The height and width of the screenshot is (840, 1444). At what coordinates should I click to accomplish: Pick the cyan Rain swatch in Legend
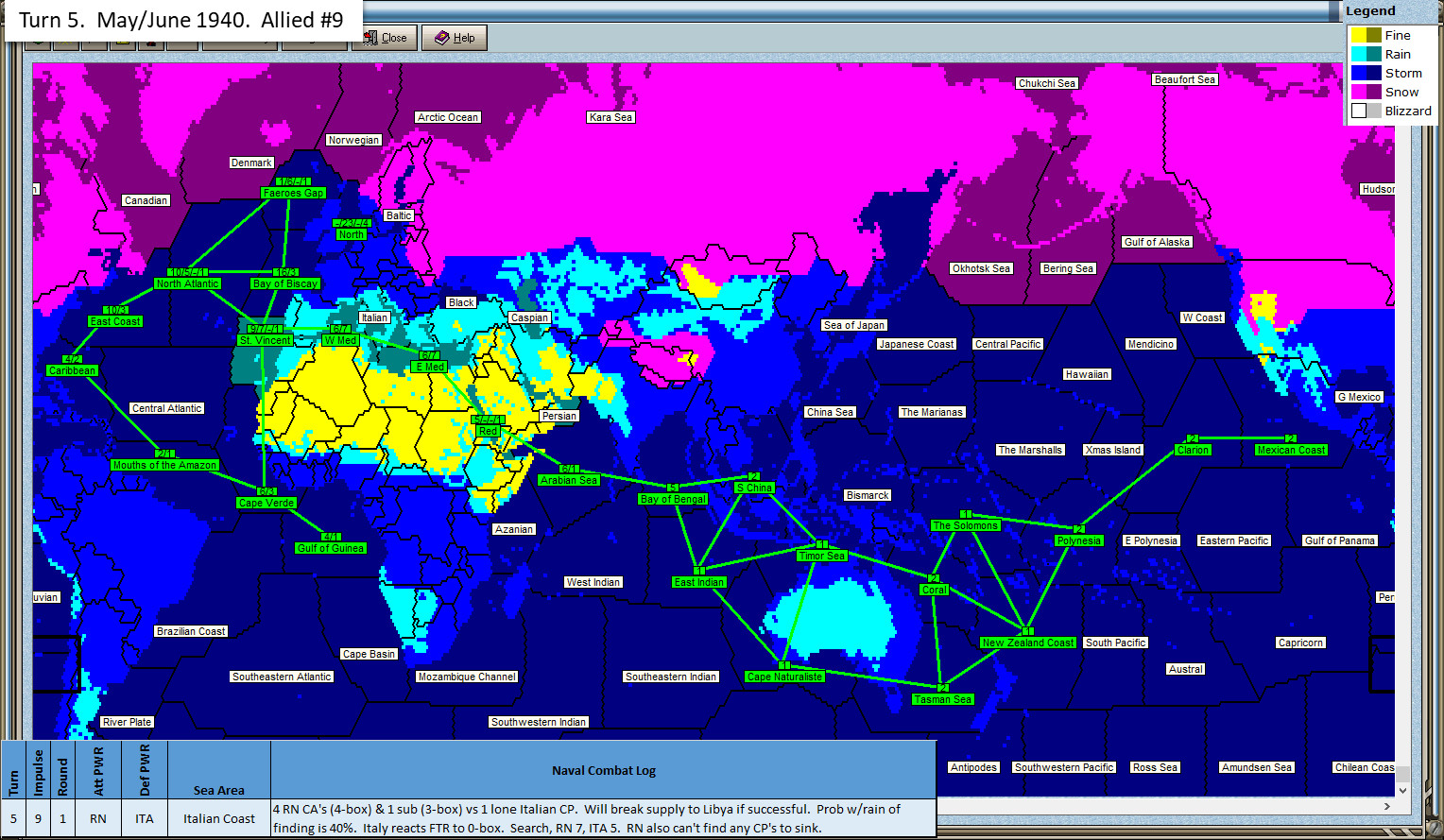[x=1359, y=54]
